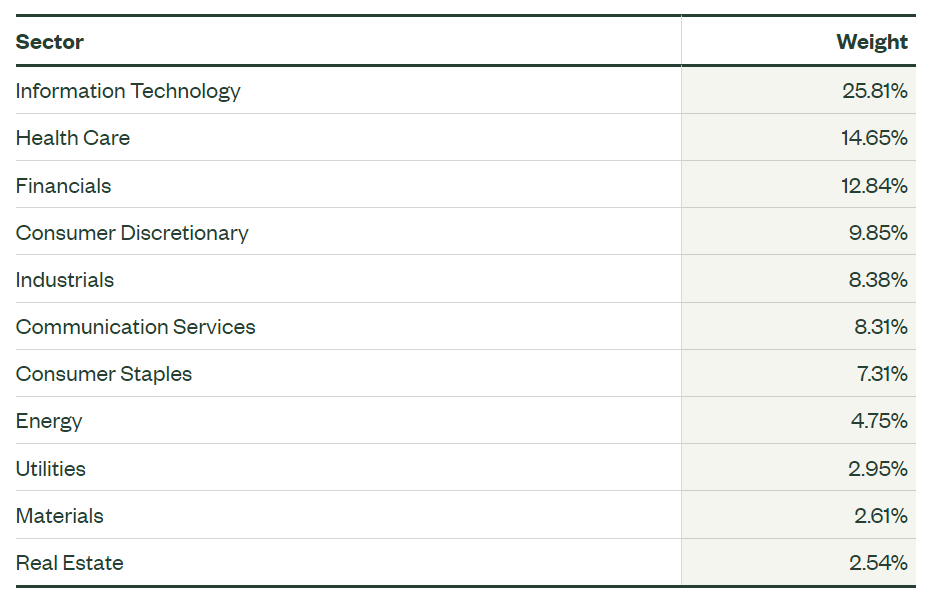This screenshot has height=604, width=936.
Task: Select the Communication Services row label
Action: click(136, 327)
